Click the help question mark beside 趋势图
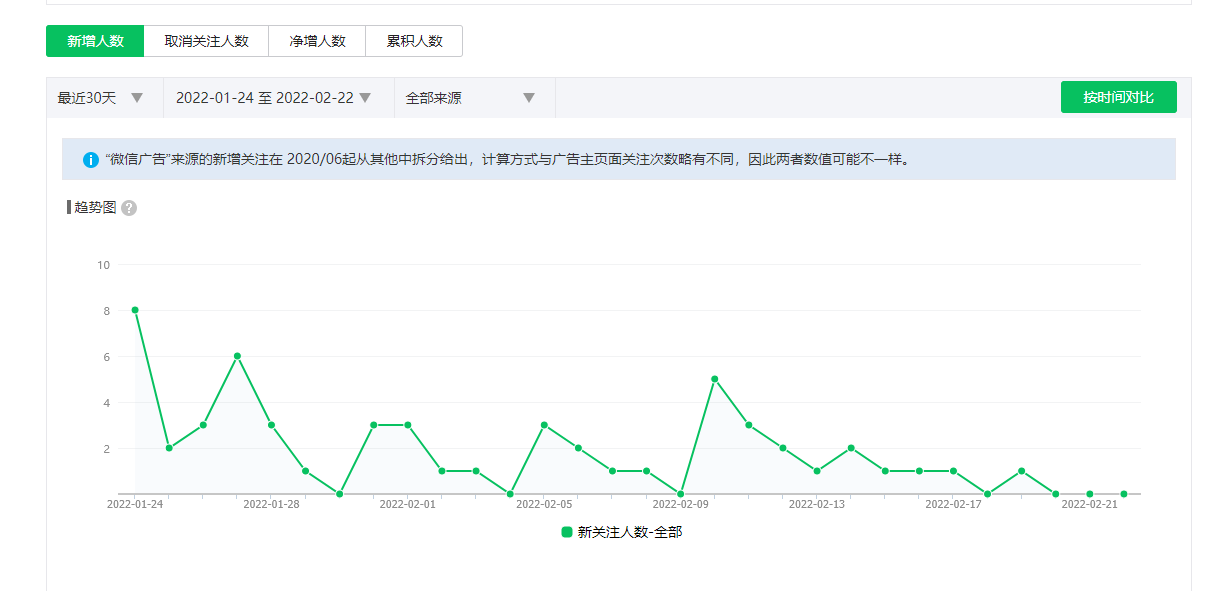The image size is (1225, 591). (129, 208)
